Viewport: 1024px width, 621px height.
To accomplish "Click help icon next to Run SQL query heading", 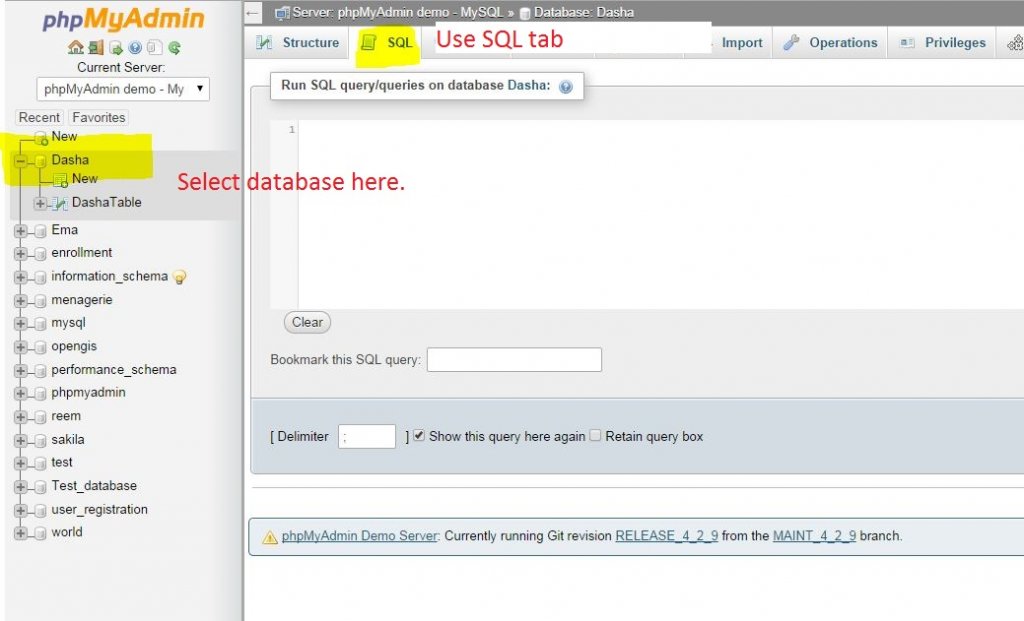I will [566, 86].
